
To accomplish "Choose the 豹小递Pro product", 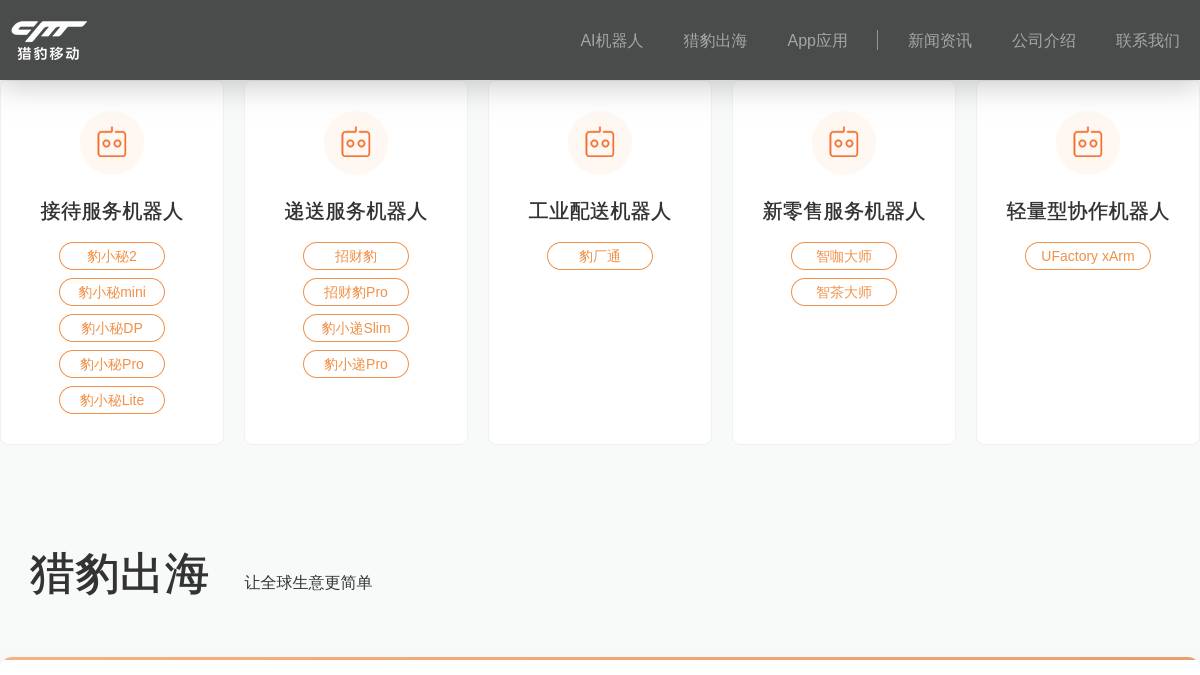I will click(x=356, y=364).
